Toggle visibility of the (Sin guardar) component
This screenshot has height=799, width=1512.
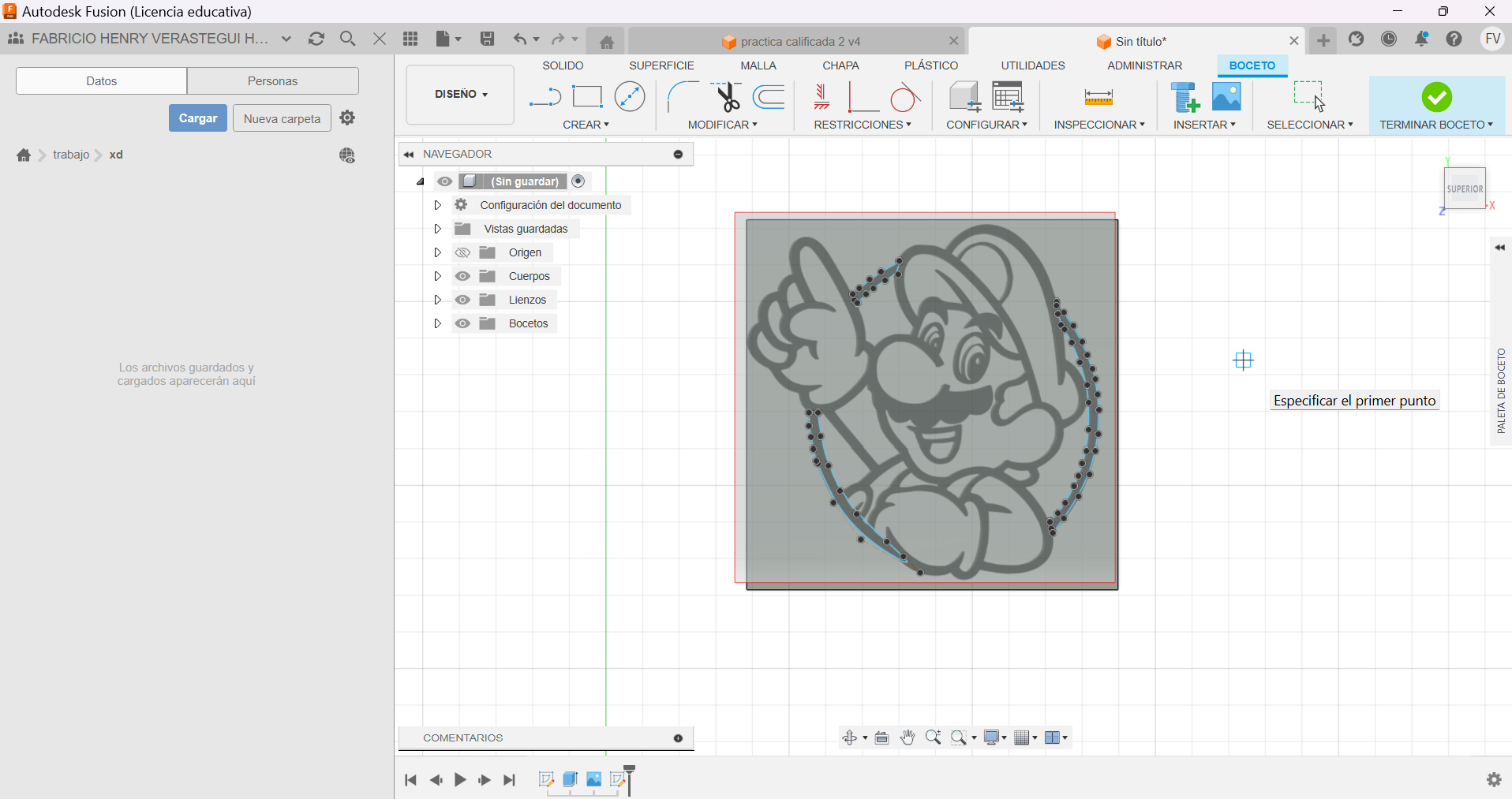[x=445, y=181]
